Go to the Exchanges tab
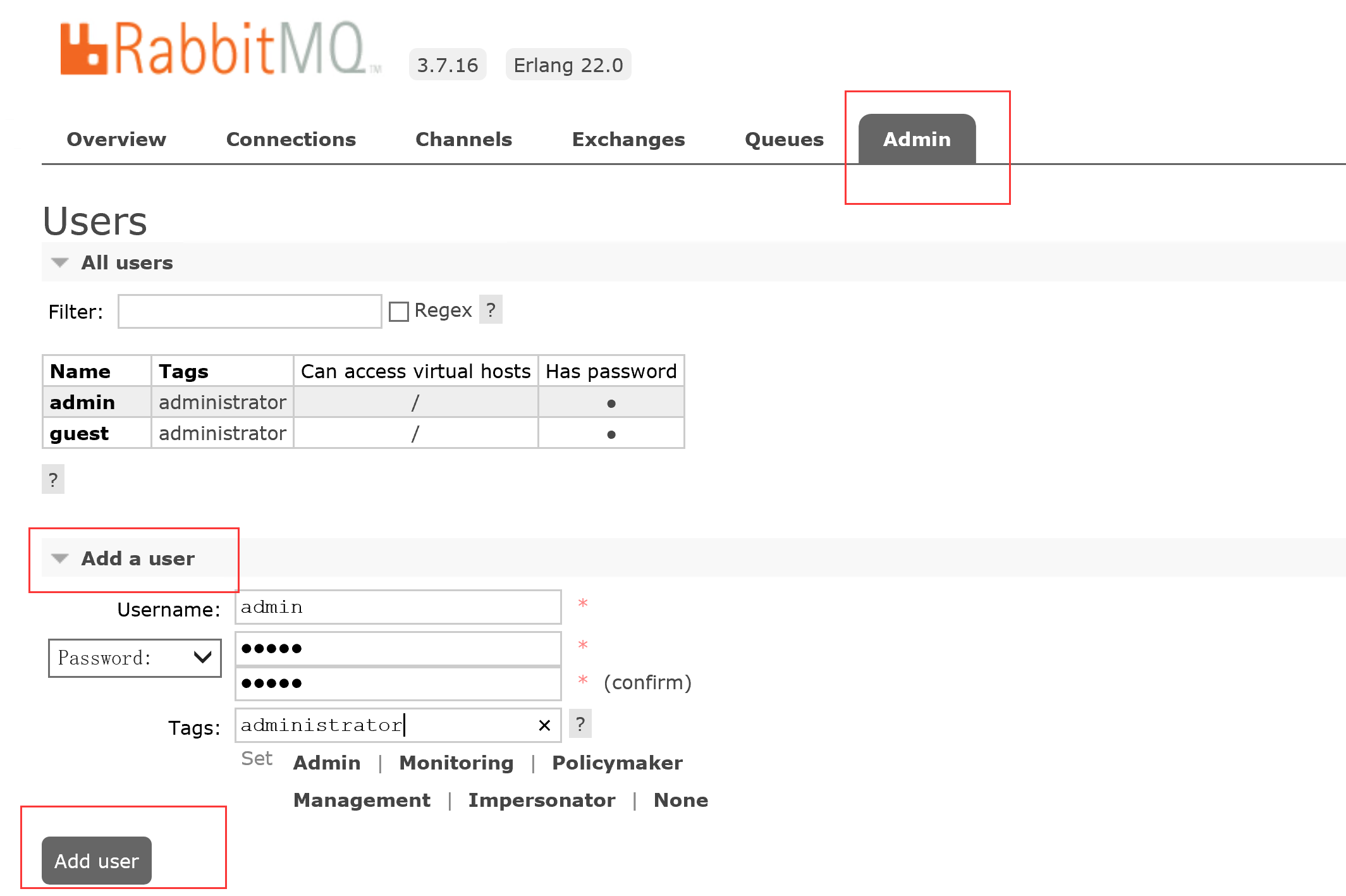 click(628, 139)
